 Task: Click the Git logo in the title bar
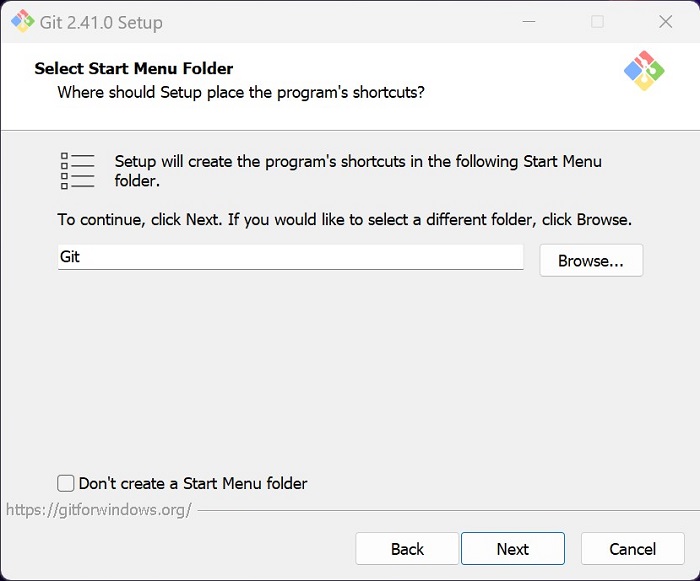(23, 21)
